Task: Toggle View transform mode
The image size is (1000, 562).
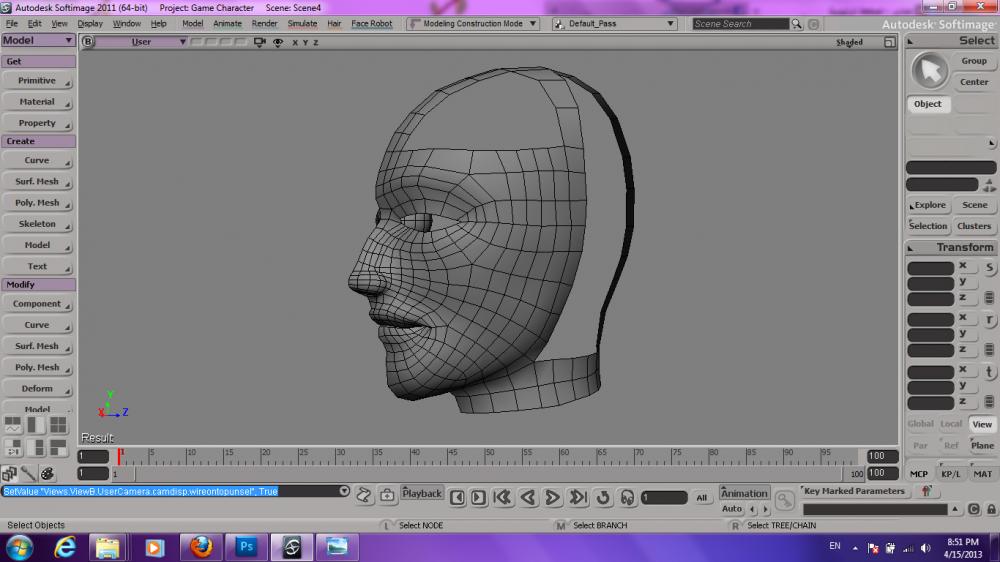Action: point(982,424)
